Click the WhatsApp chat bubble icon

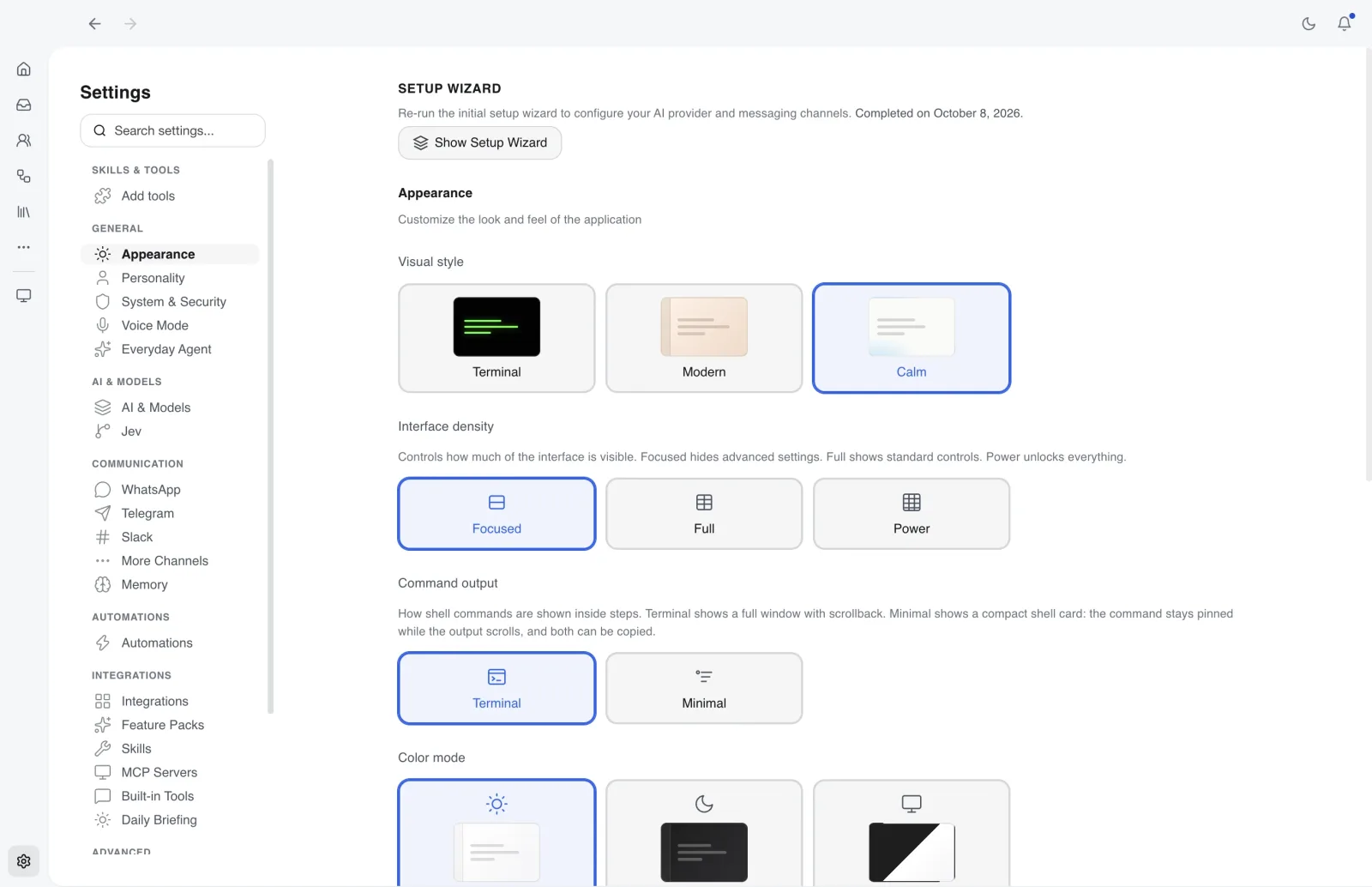[103, 490]
